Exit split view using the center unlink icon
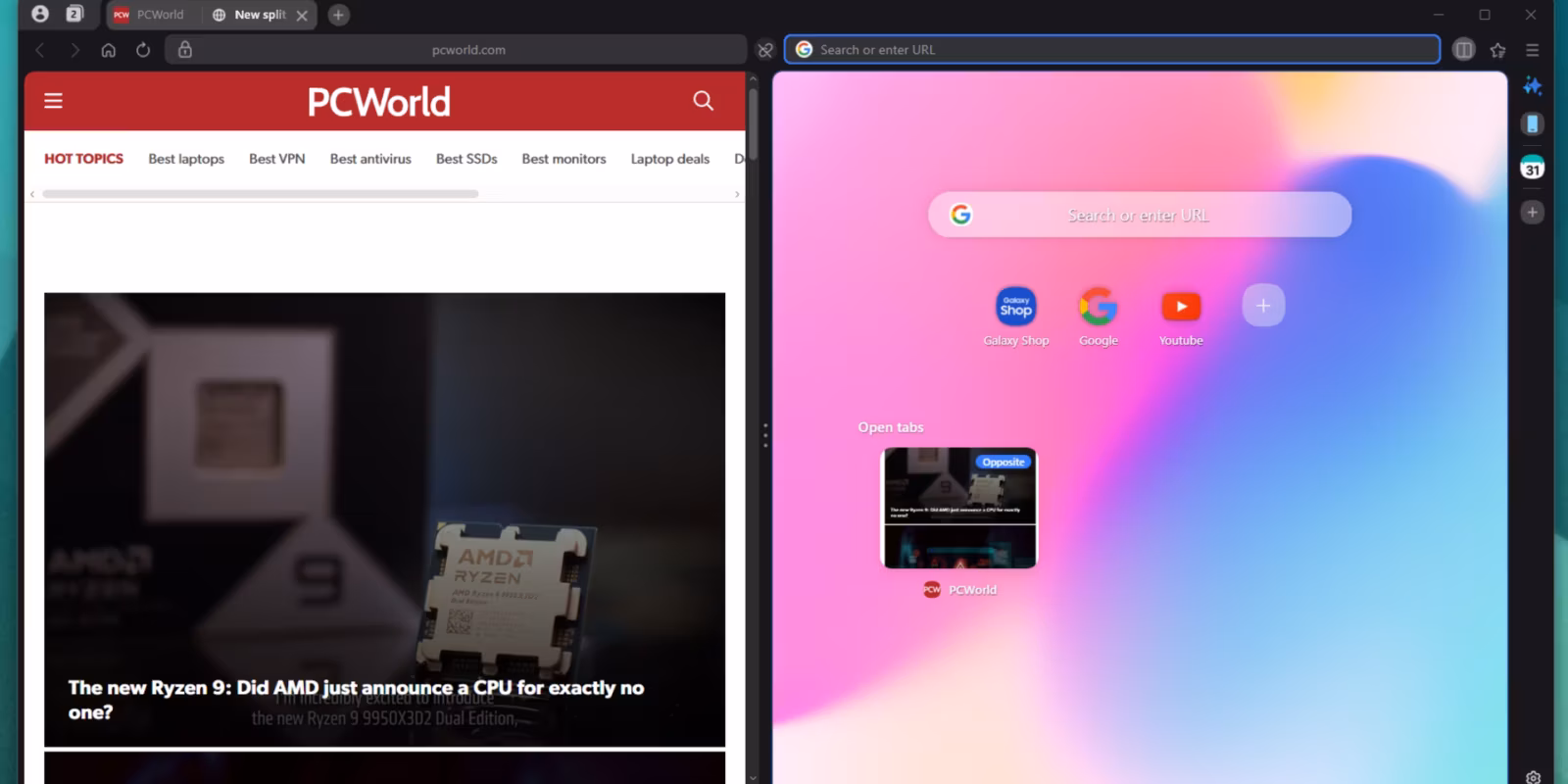The height and width of the screenshot is (784, 1568). coord(765,50)
